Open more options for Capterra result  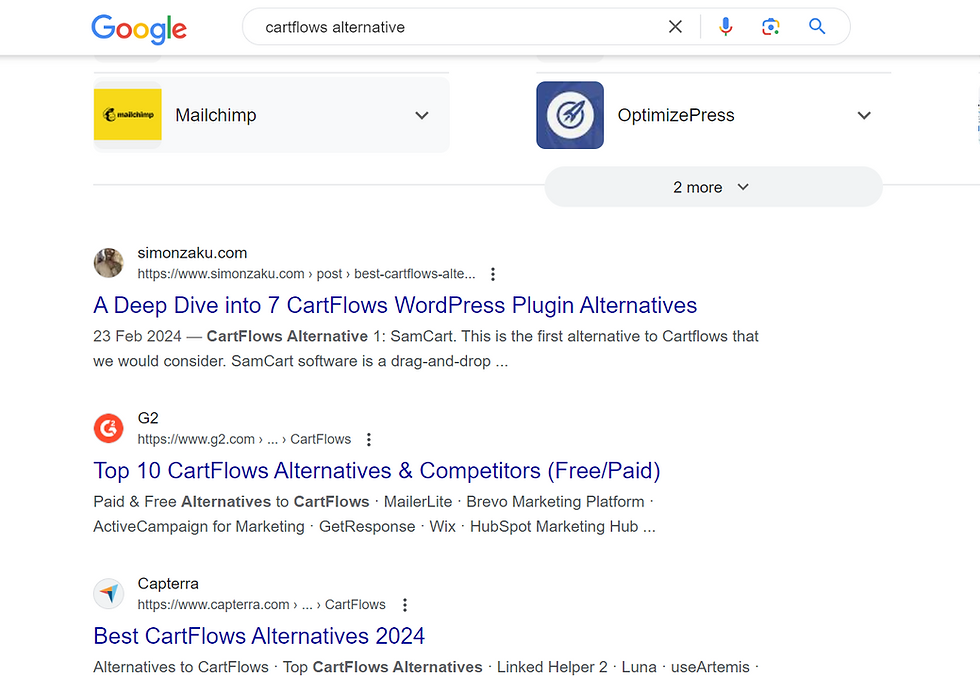(404, 605)
